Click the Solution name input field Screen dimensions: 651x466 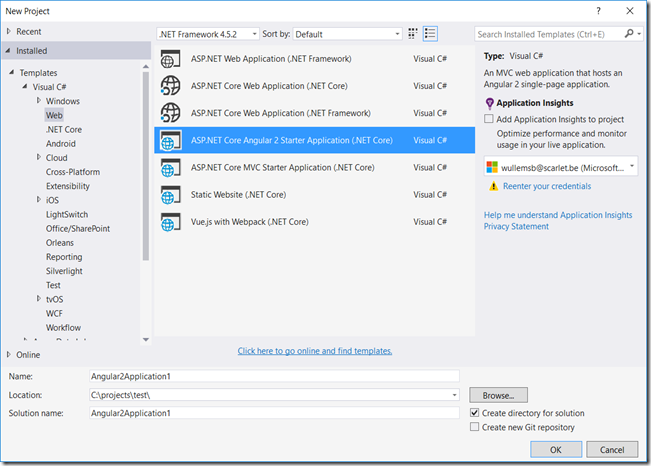pos(274,413)
